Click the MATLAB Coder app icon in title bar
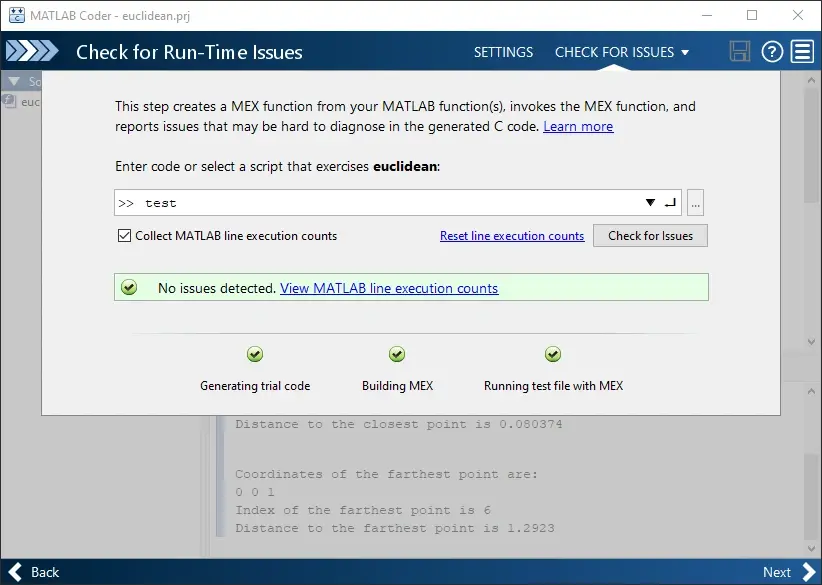 pyautogui.click(x=16, y=15)
